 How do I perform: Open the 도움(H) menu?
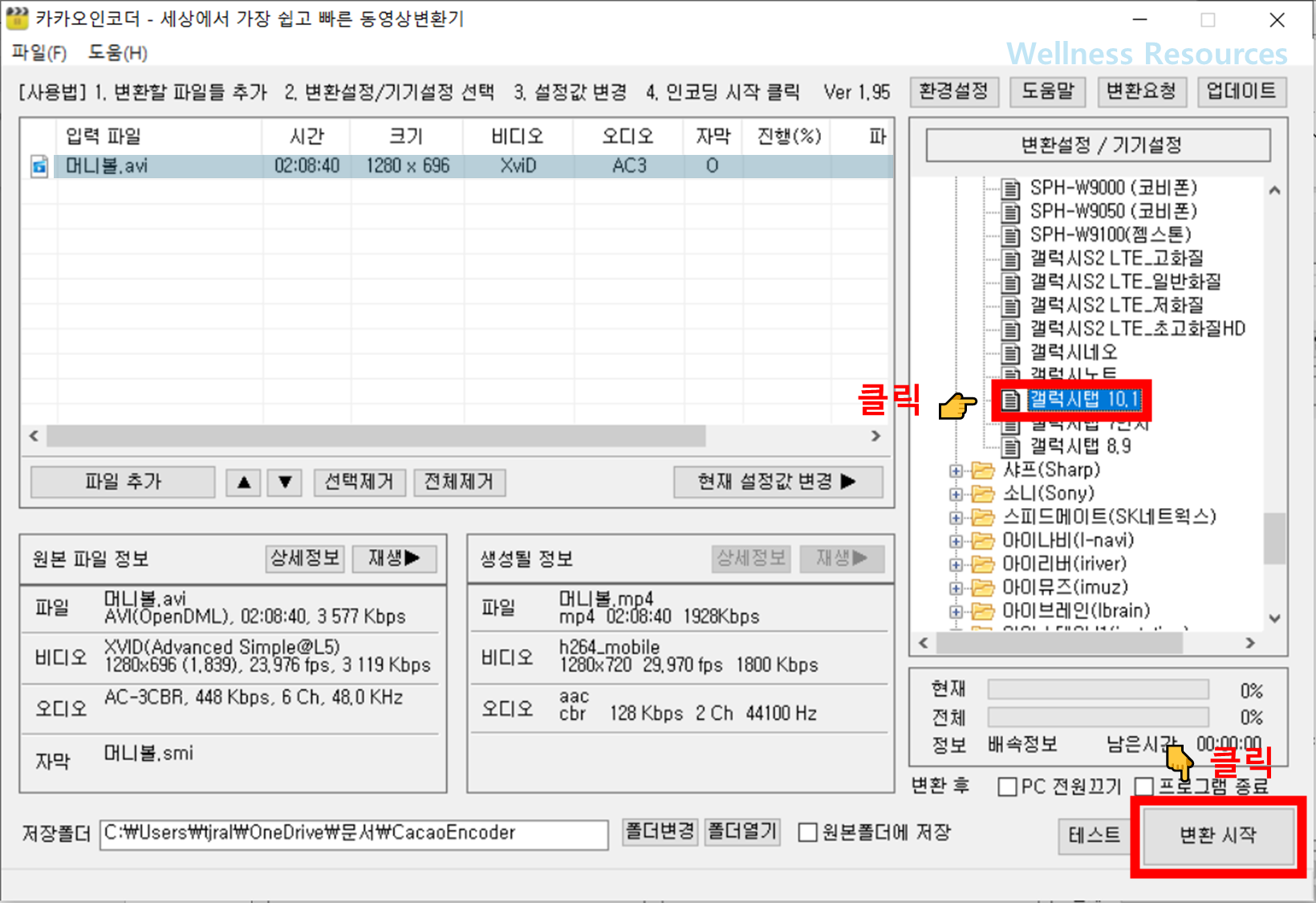117,53
